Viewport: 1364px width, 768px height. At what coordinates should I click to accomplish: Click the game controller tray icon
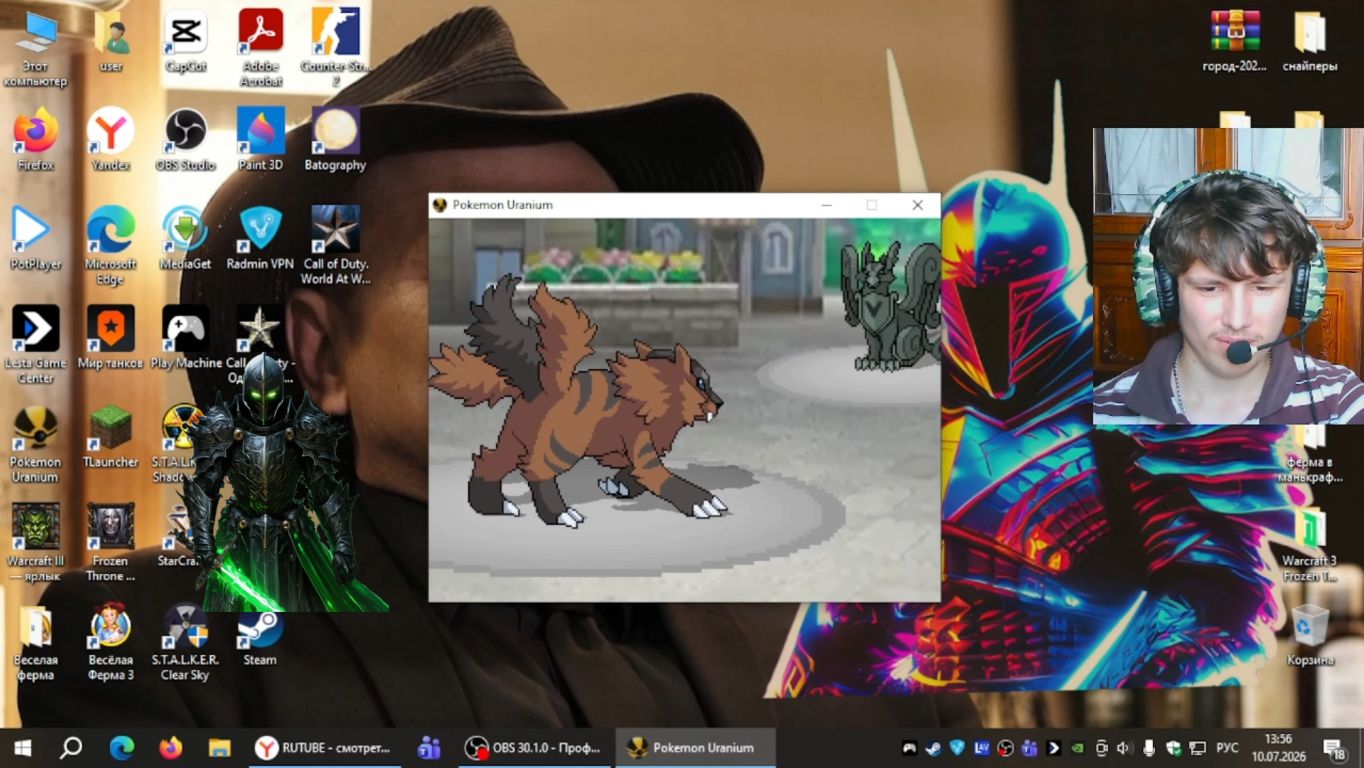[909, 748]
